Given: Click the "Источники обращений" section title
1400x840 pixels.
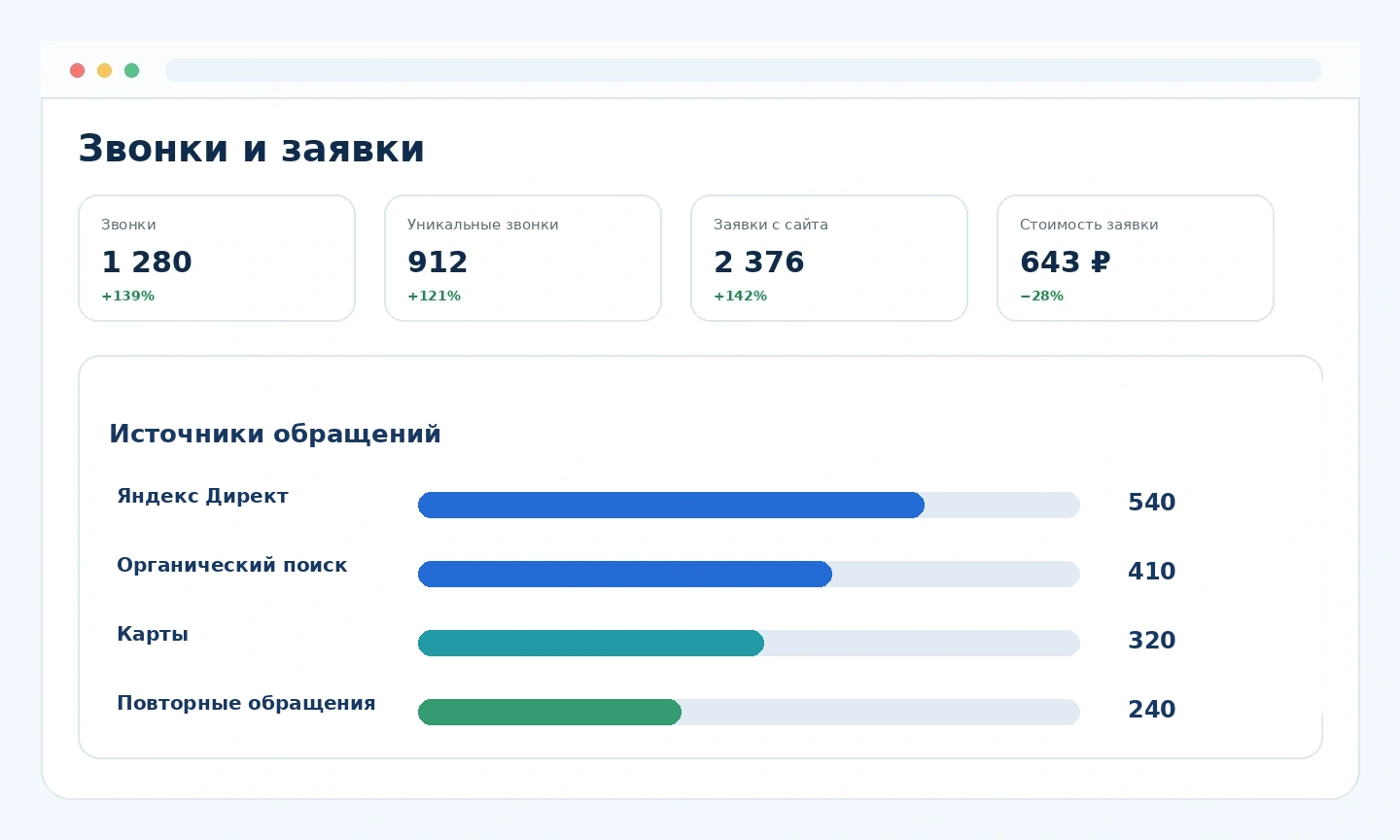Looking at the screenshot, I should click(275, 434).
